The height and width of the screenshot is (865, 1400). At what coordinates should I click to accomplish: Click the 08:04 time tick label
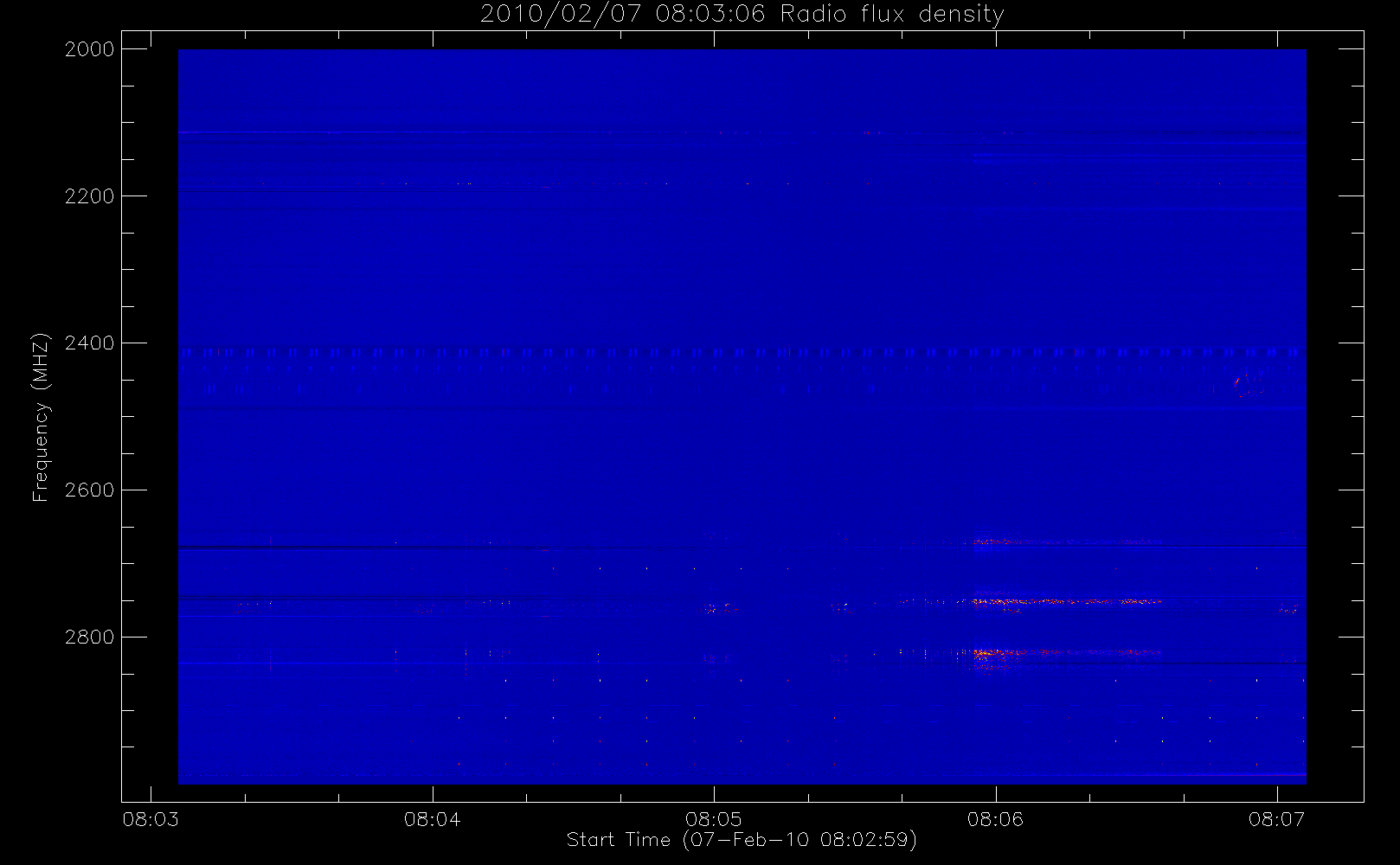432,819
